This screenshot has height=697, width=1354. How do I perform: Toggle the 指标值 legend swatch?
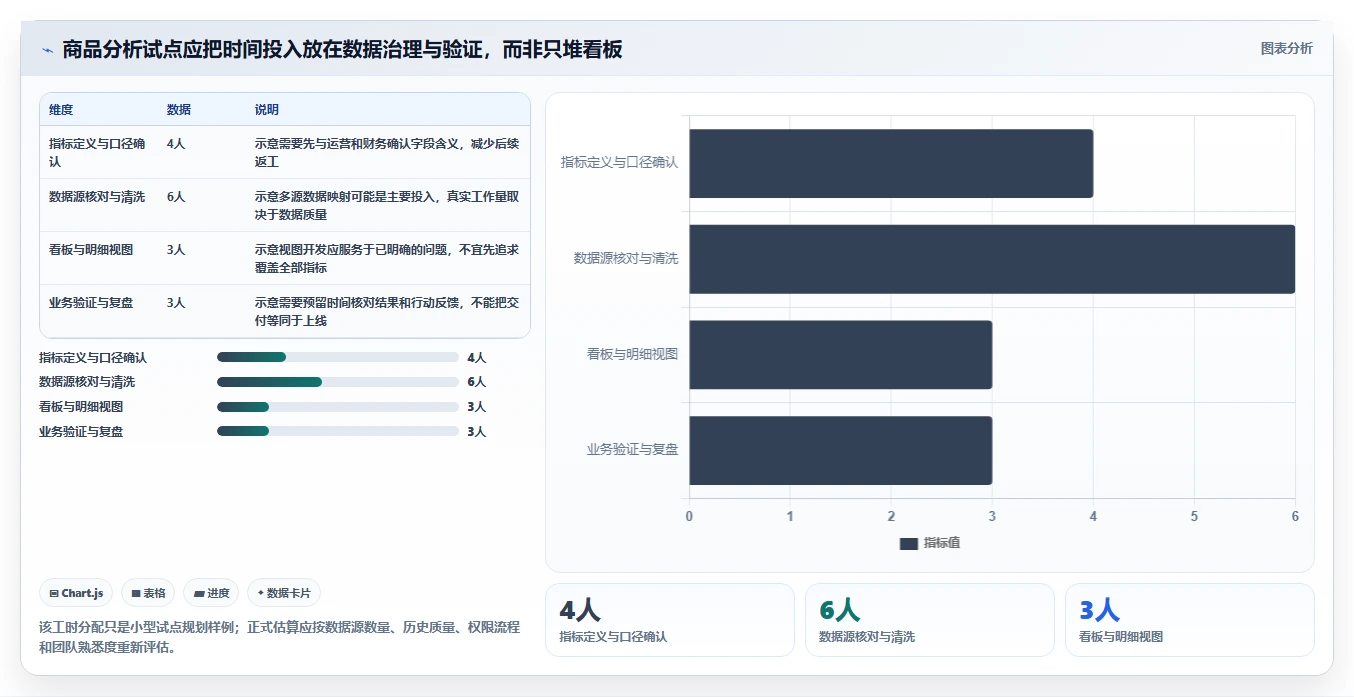[908, 543]
